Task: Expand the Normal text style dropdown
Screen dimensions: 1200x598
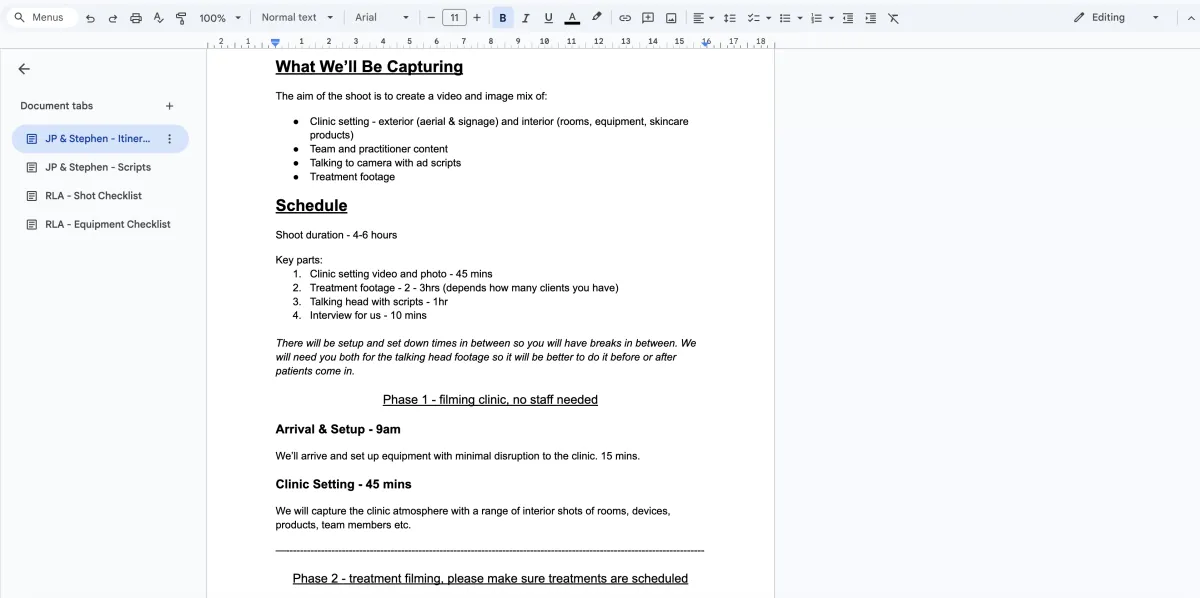Action: click(x=297, y=18)
